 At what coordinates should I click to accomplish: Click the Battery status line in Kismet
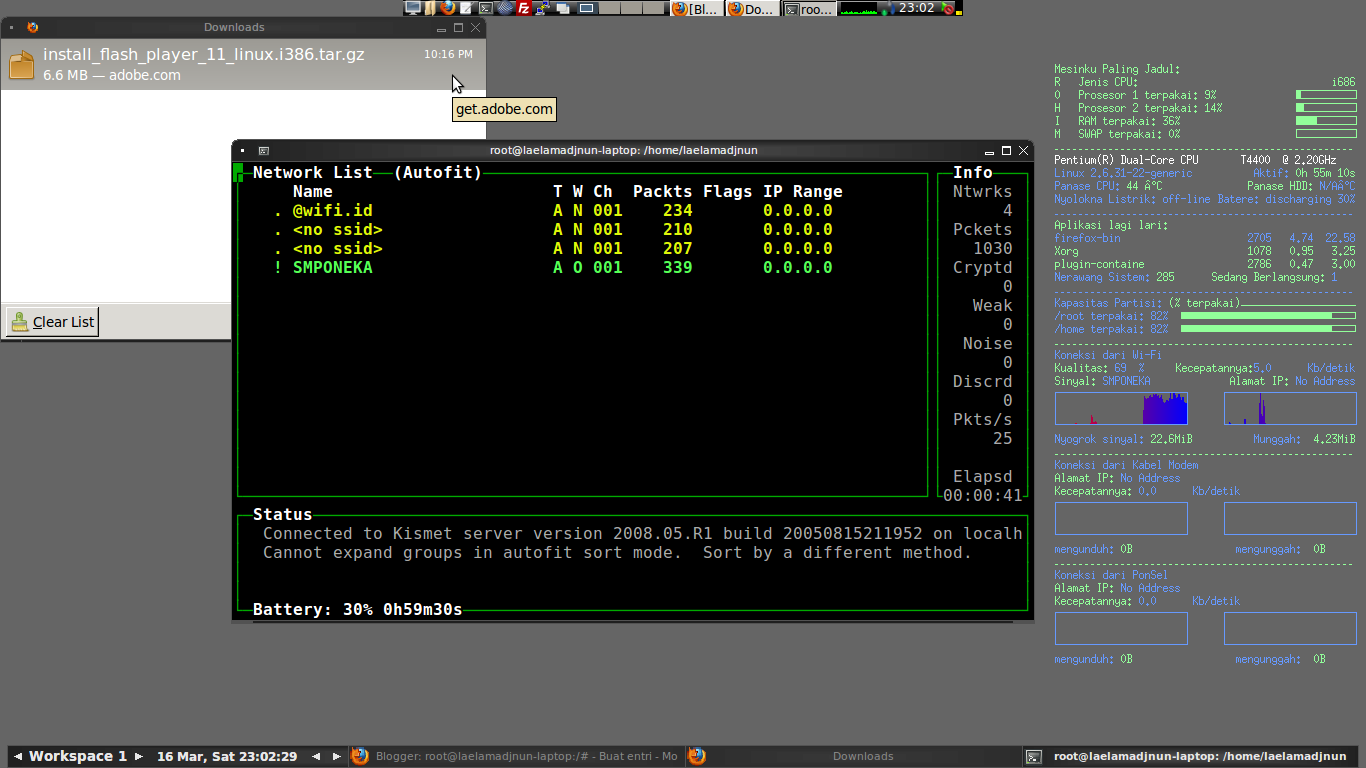point(358,610)
